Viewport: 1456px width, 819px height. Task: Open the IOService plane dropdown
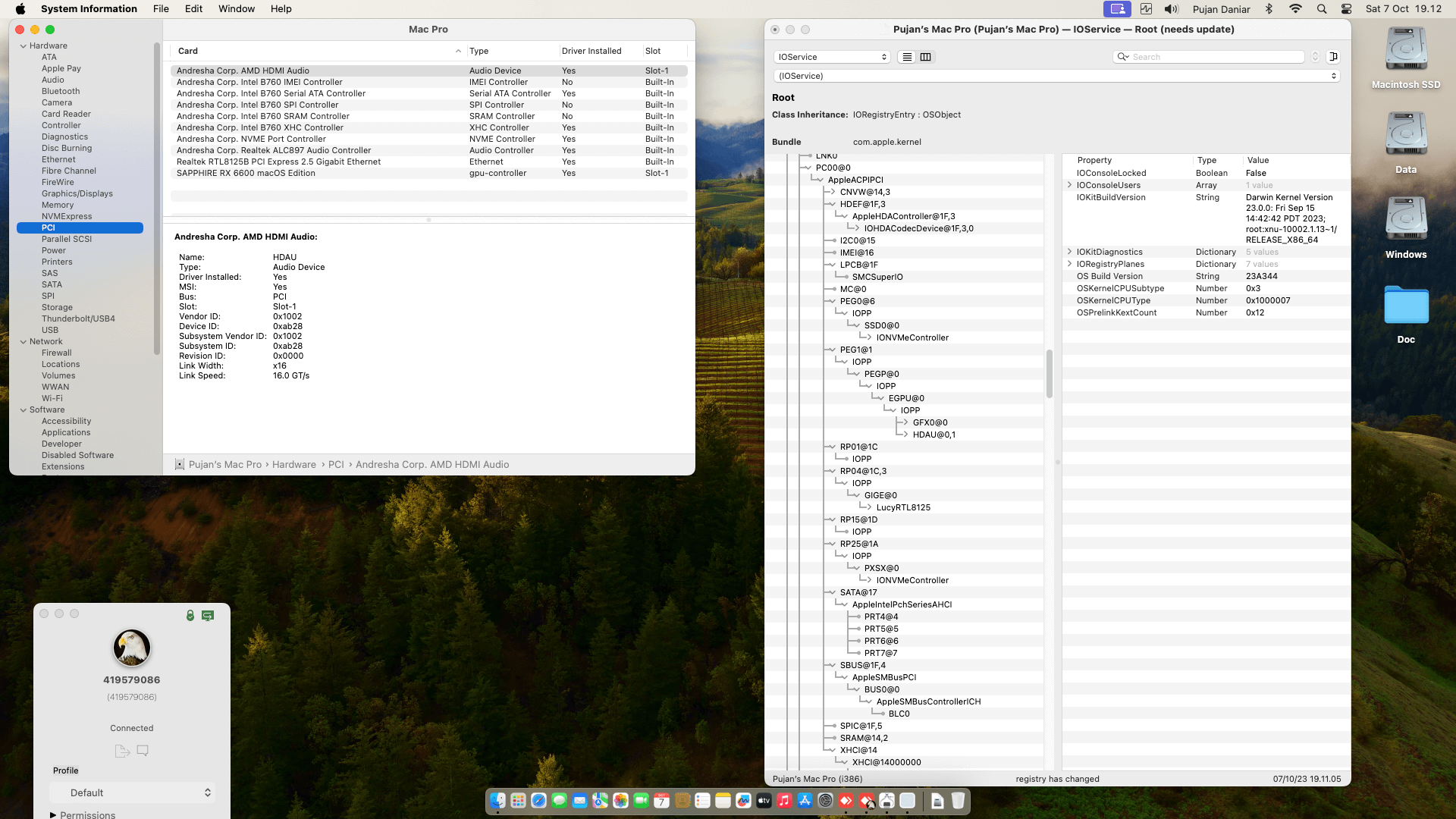point(832,57)
